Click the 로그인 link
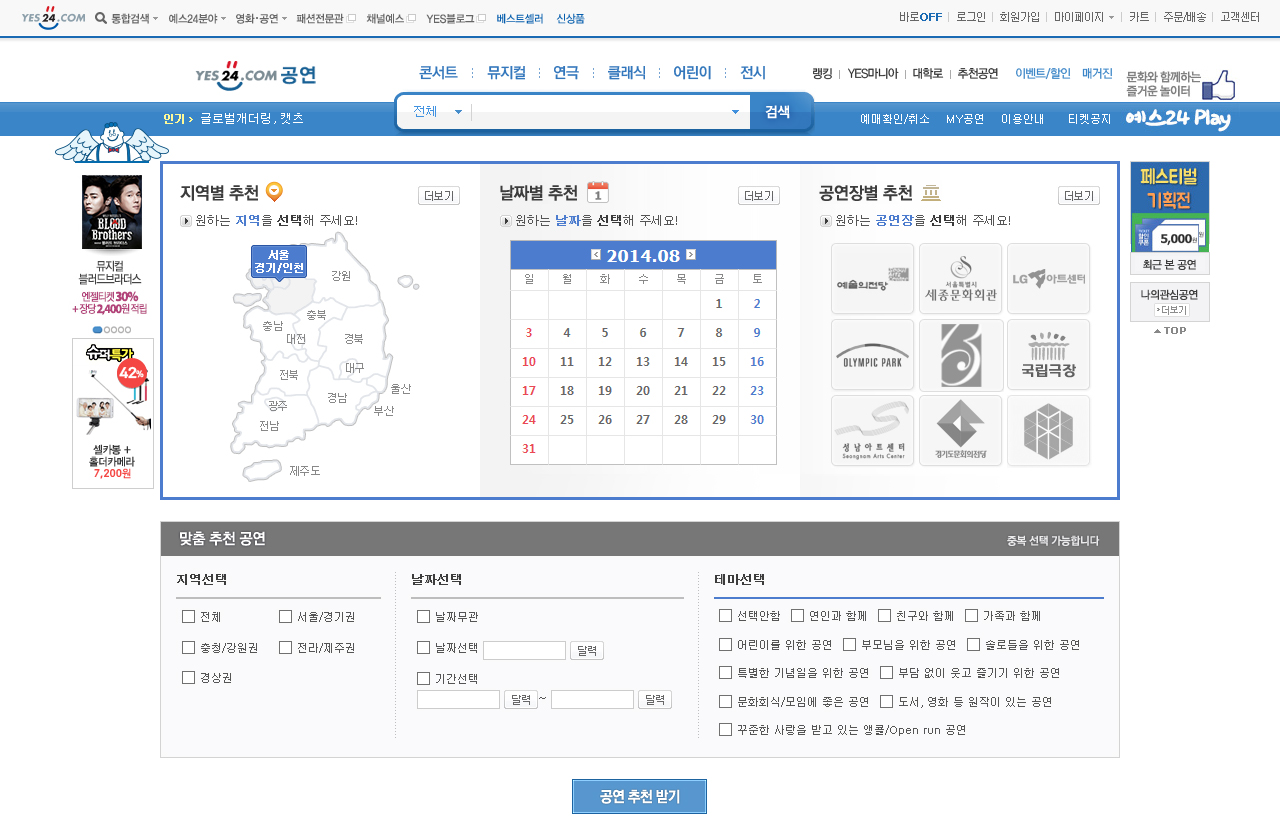Image resolution: width=1280 pixels, height=817 pixels. click(x=970, y=17)
